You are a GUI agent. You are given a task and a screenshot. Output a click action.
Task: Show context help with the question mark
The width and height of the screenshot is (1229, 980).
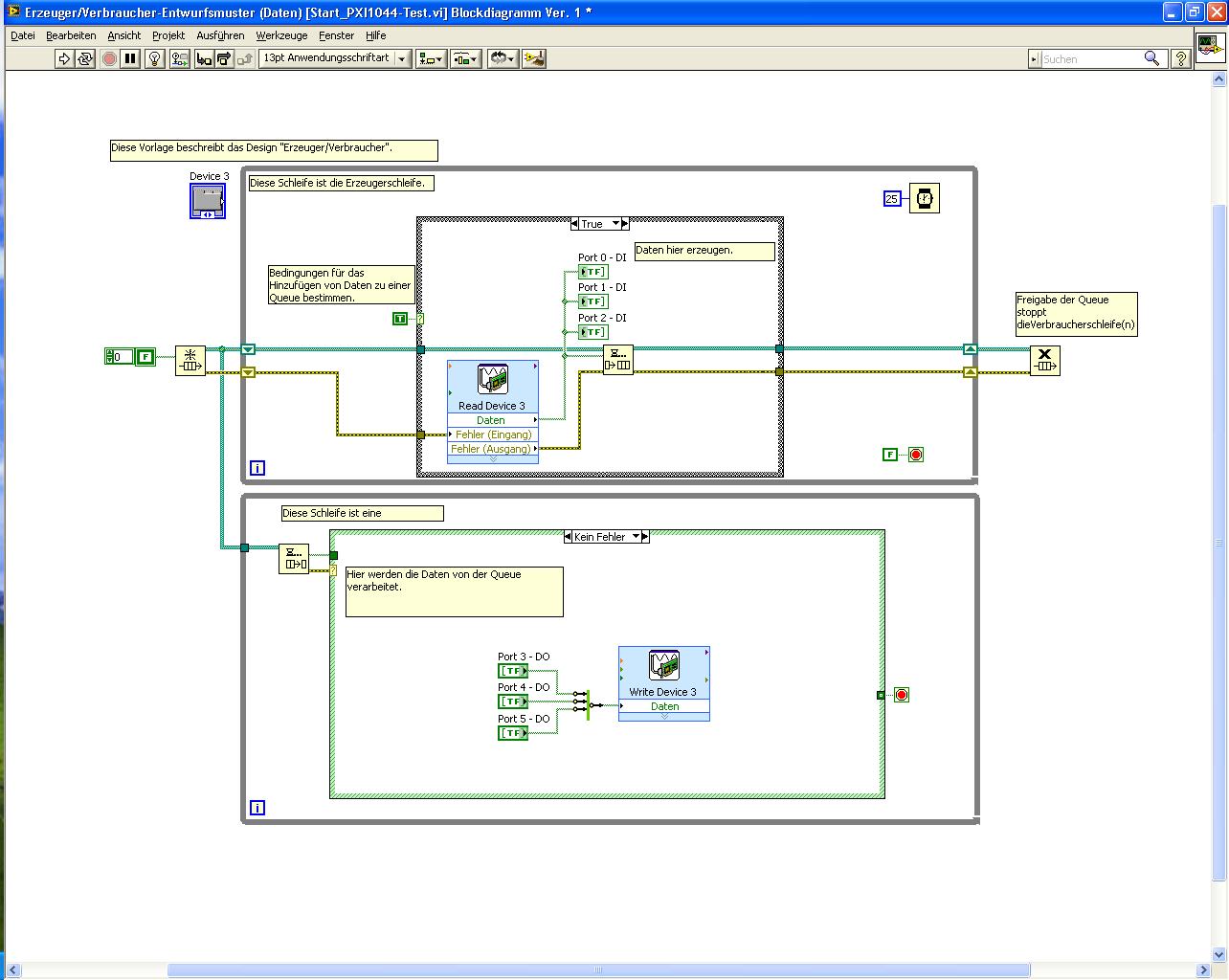pos(1181,59)
